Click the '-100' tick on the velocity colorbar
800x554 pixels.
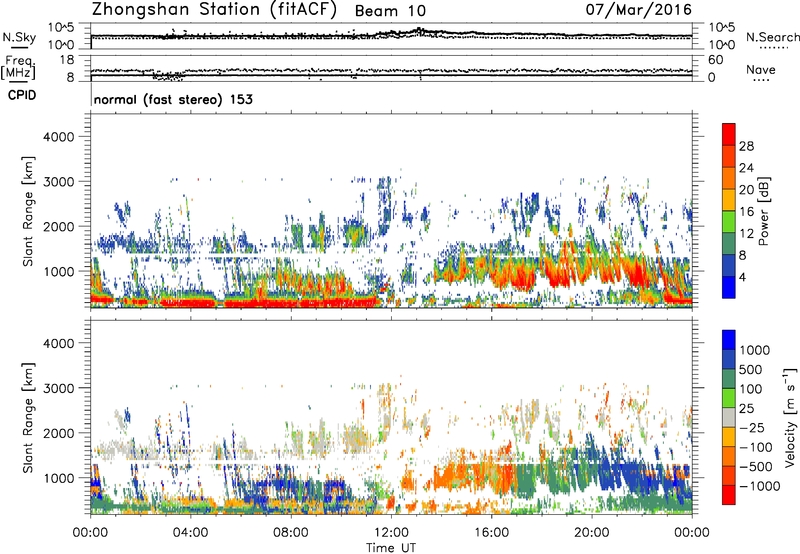click(x=756, y=447)
